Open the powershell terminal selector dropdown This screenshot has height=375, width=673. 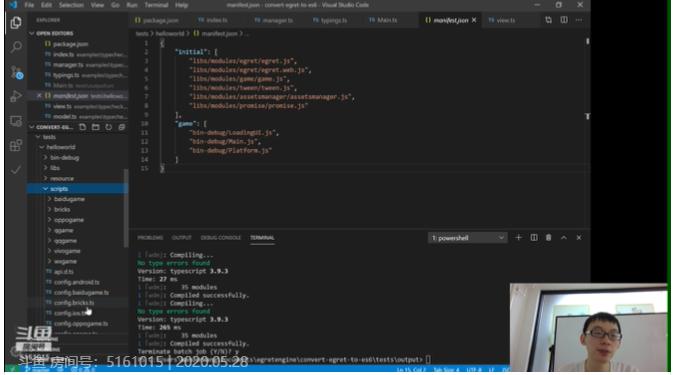coord(467,238)
